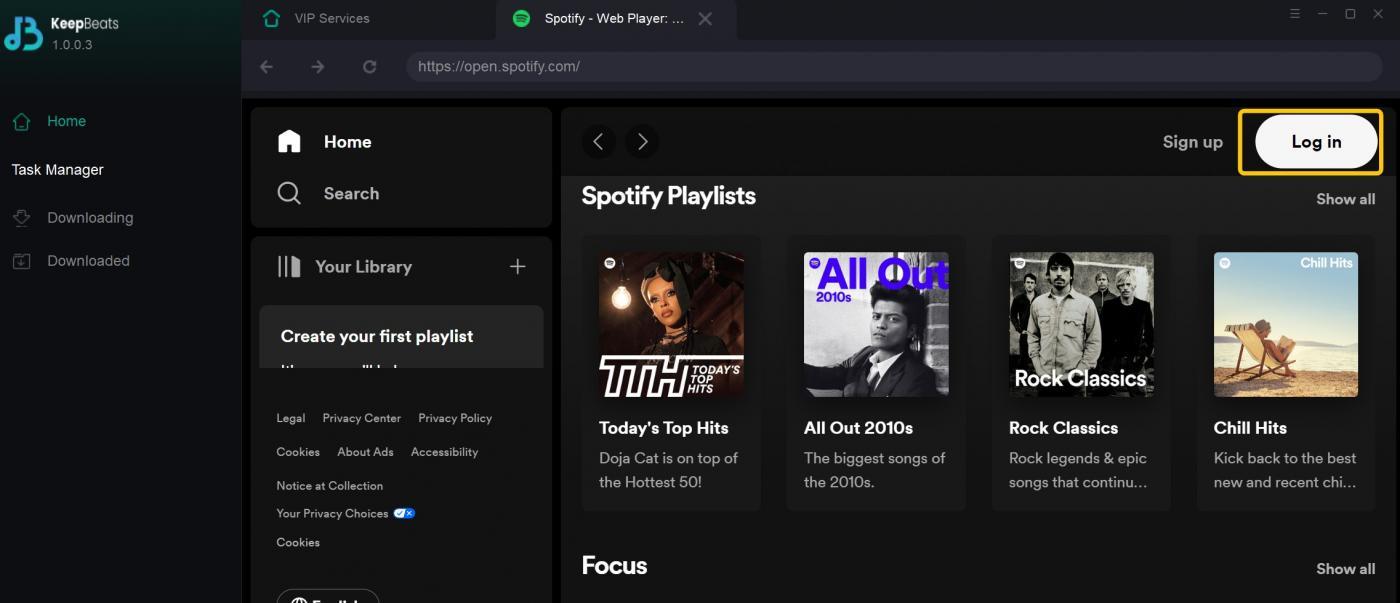Select Home in the KeepBeats sidebar
1400x603 pixels.
pos(66,120)
